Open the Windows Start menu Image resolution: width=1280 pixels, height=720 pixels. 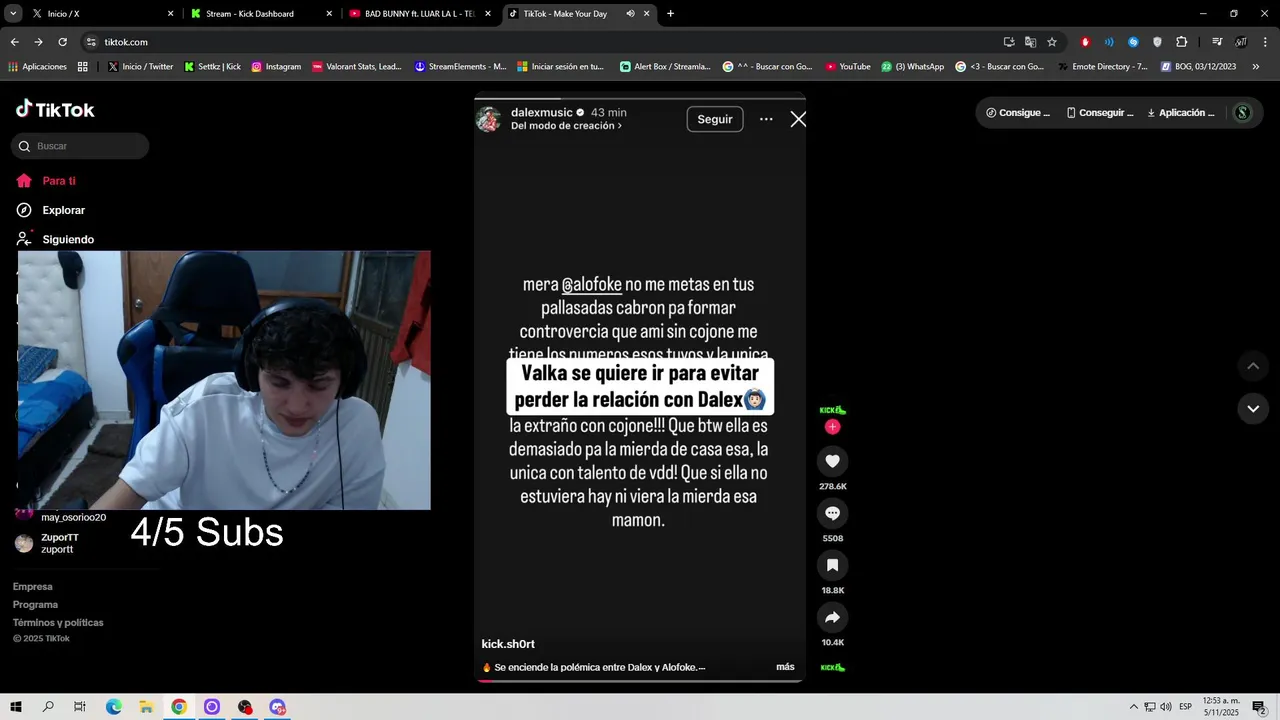tap(16, 707)
